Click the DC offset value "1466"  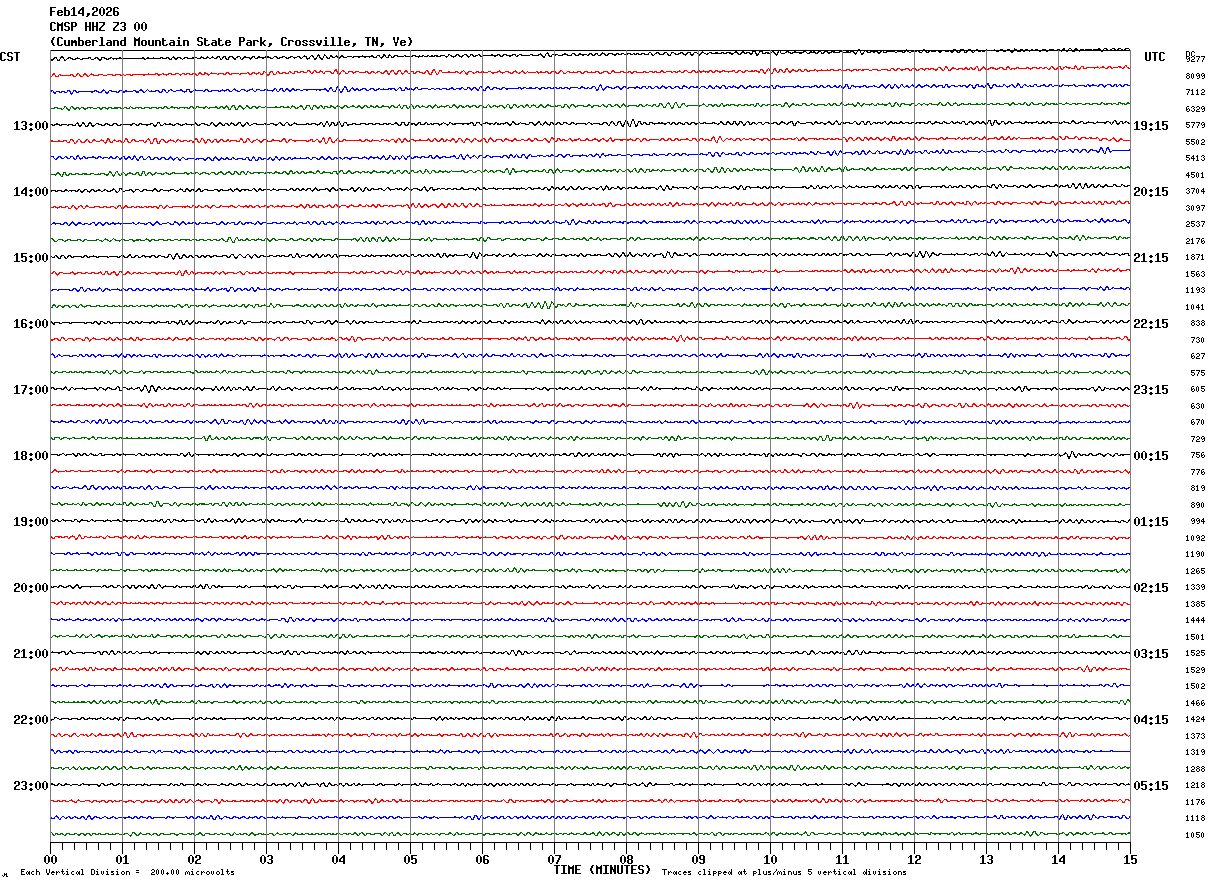coord(1195,704)
